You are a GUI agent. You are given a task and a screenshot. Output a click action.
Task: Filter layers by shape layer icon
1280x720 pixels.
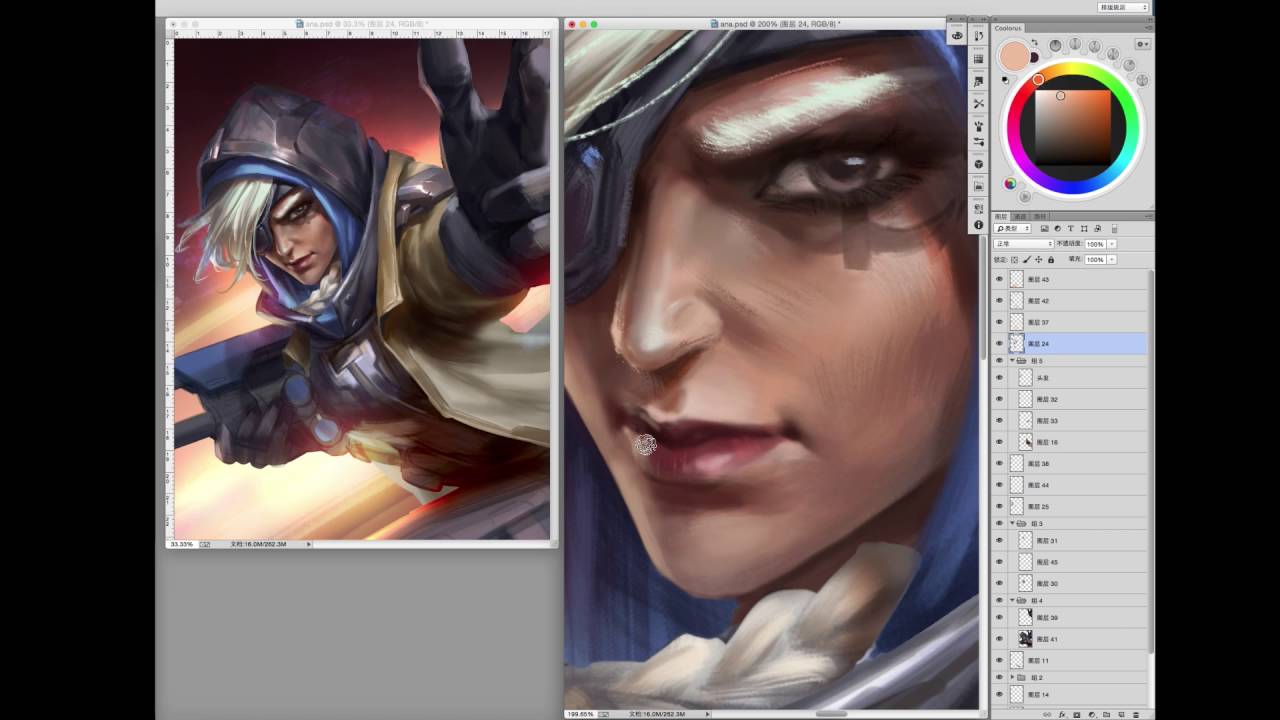(1084, 228)
